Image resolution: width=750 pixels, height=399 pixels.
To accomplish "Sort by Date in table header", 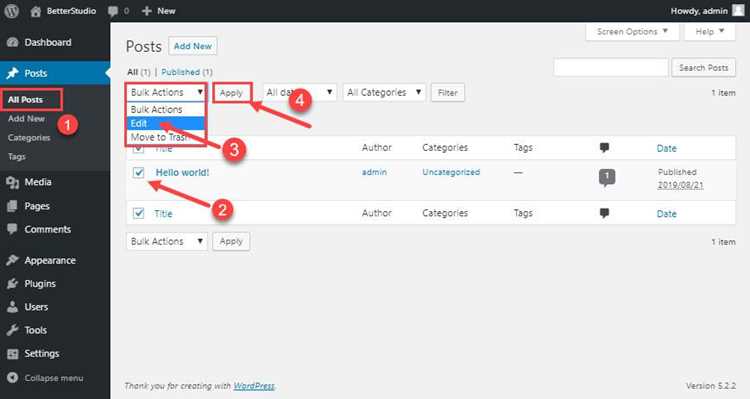I will 666,148.
